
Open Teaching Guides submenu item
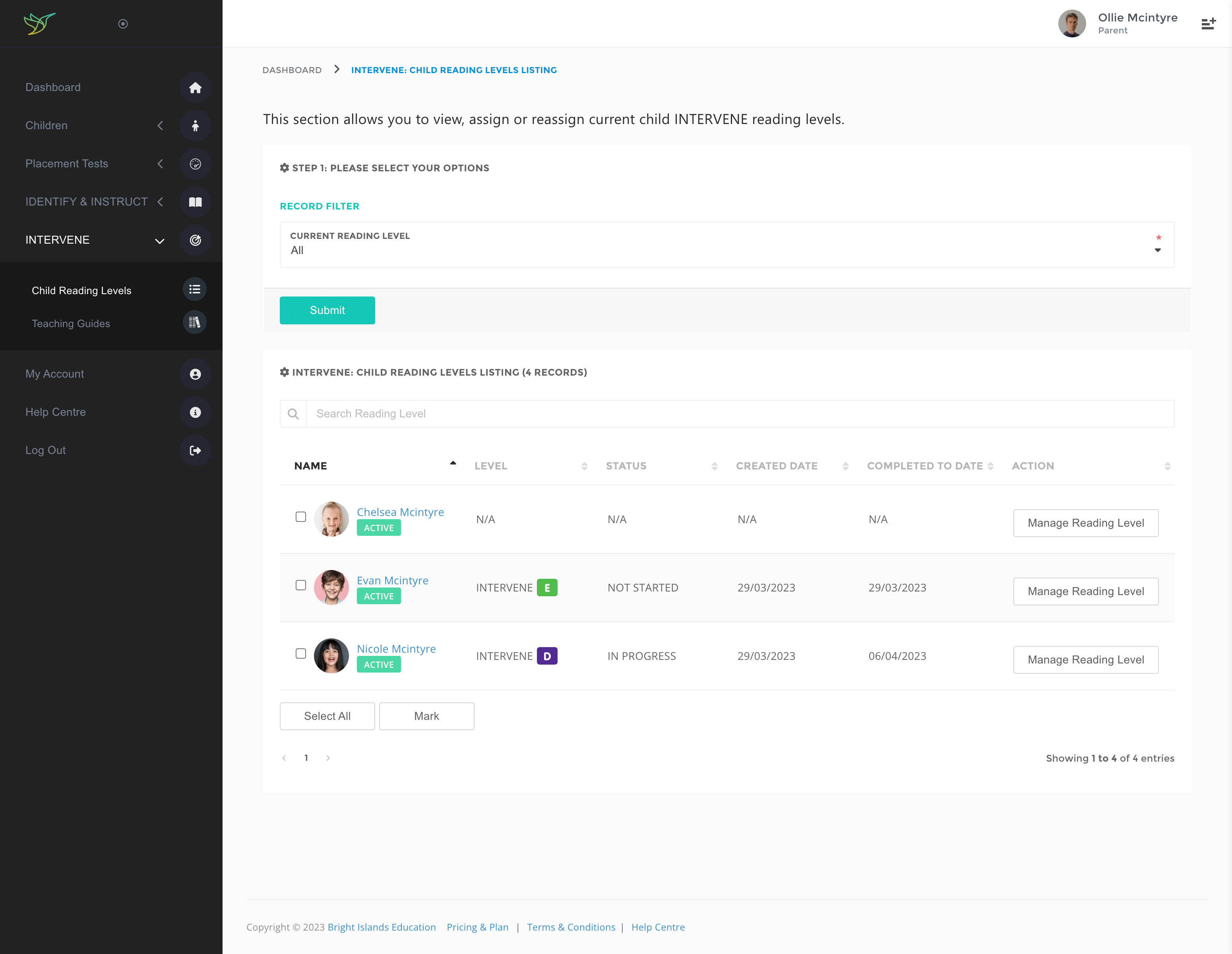pyautogui.click(x=71, y=323)
